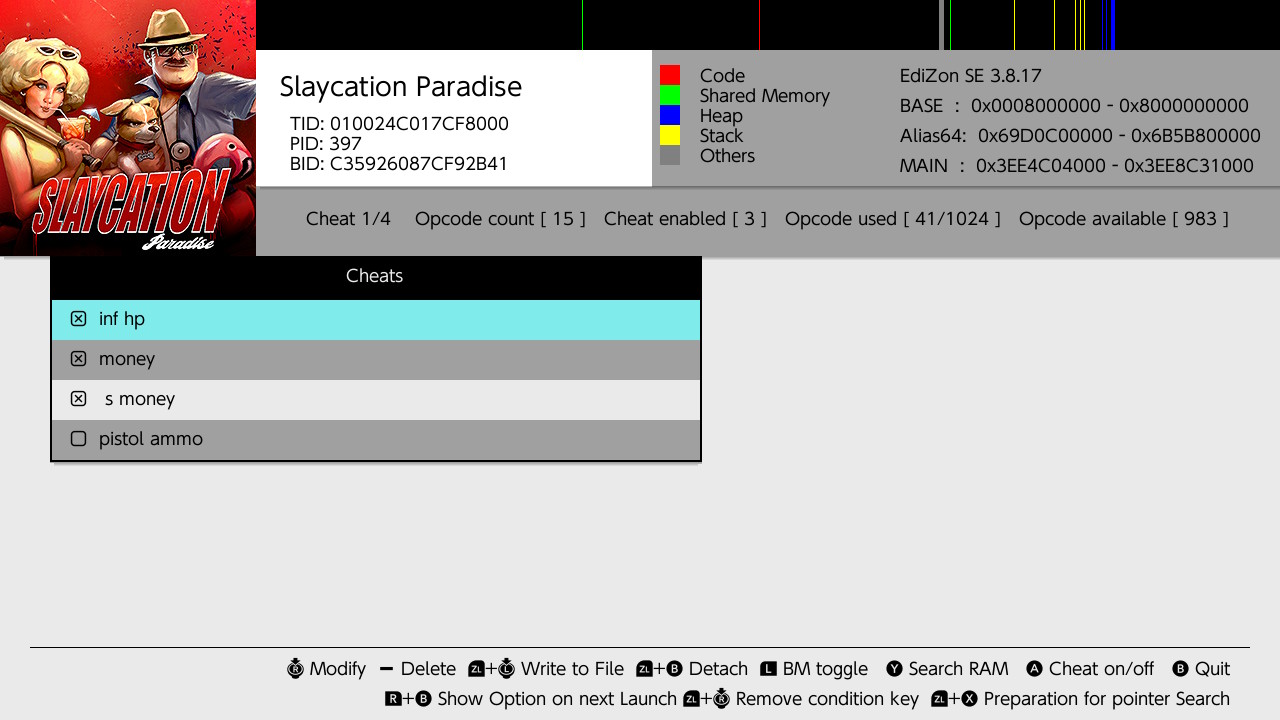Click the Slaycation Paradise game title text
Image resolution: width=1280 pixels, height=720 pixels.
coord(401,87)
